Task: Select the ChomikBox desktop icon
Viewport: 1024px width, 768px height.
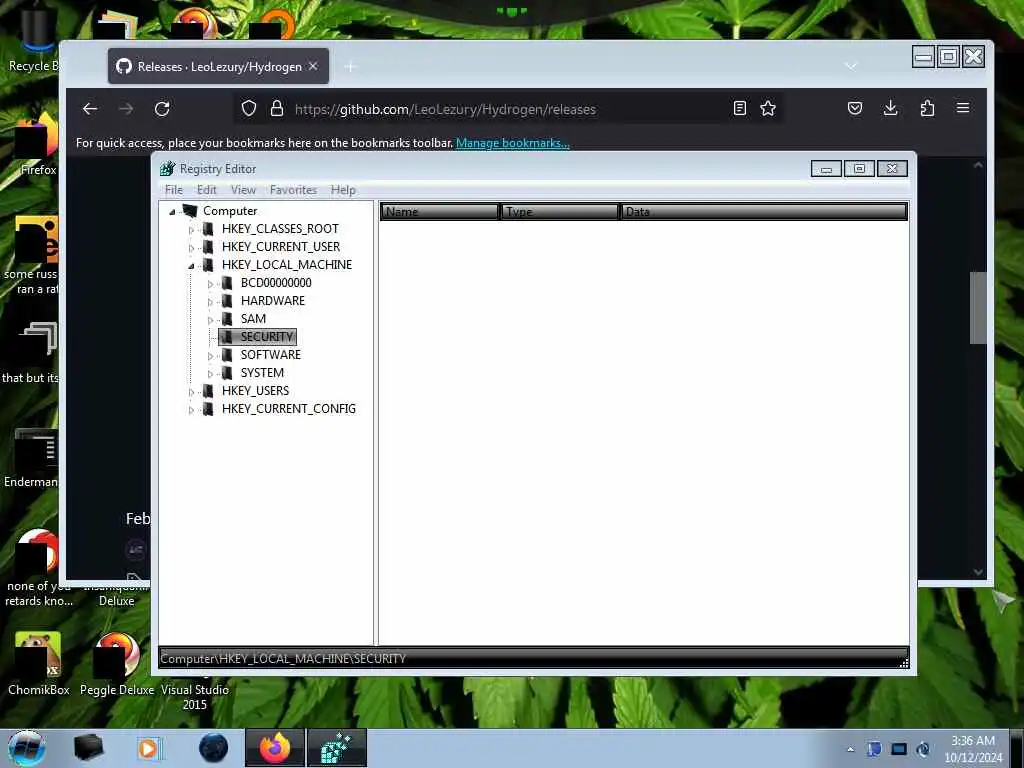Action: 39,665
